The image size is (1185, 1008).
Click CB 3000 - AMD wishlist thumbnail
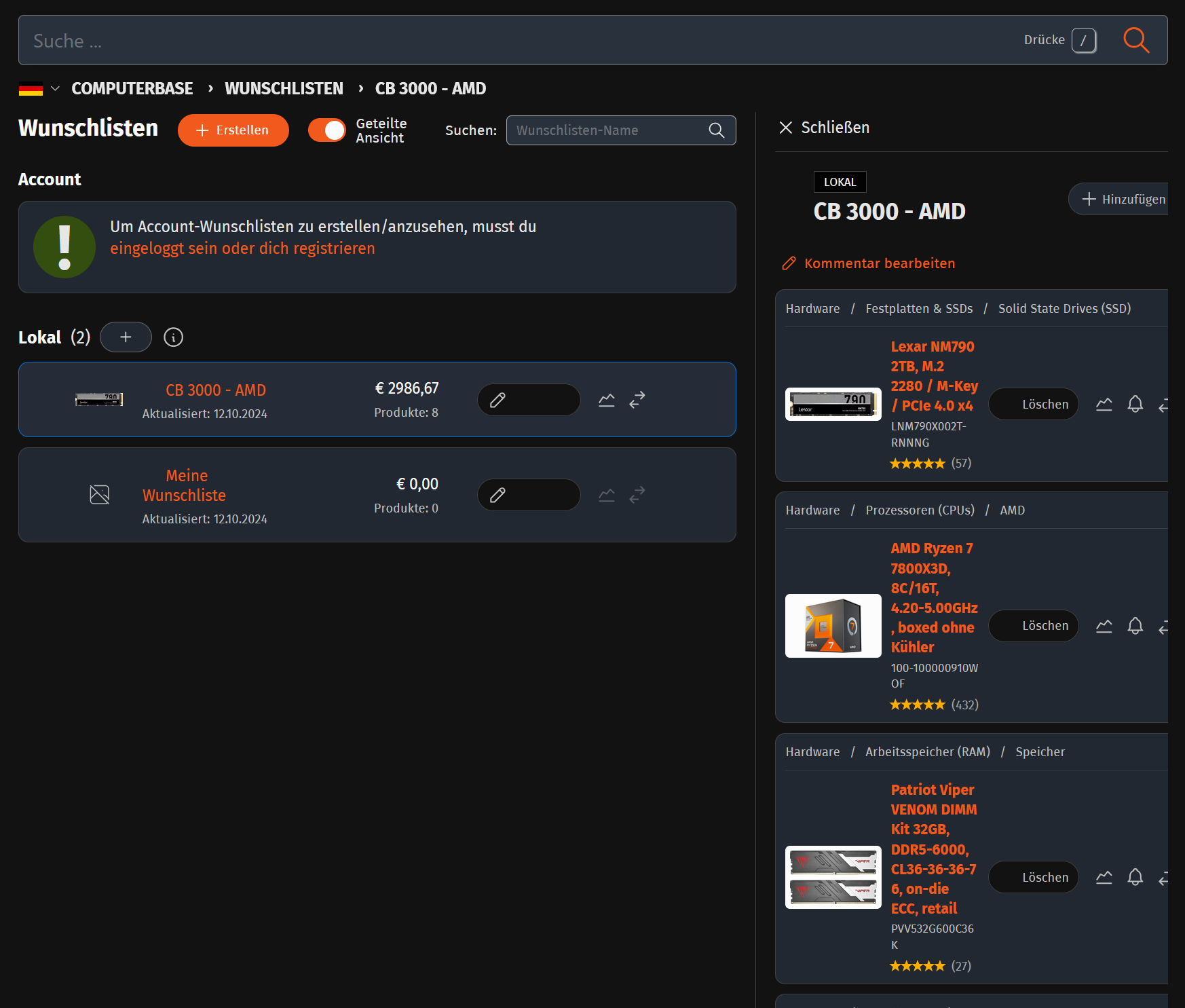(x=99, y=400)
